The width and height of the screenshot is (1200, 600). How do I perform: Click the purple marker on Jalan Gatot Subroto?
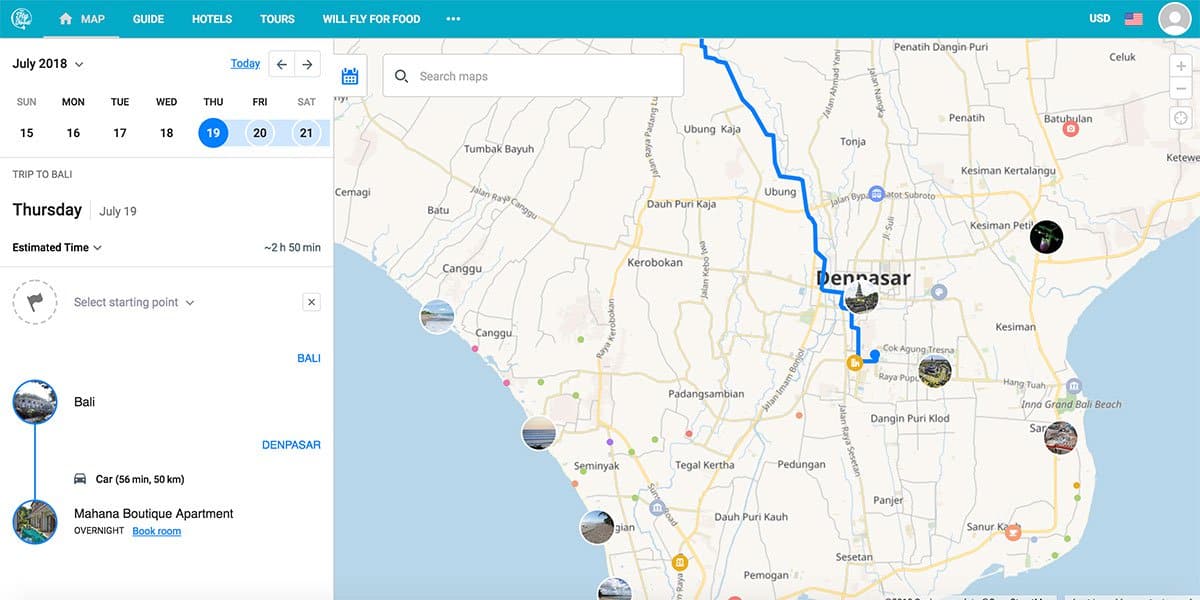click(876, 193)
